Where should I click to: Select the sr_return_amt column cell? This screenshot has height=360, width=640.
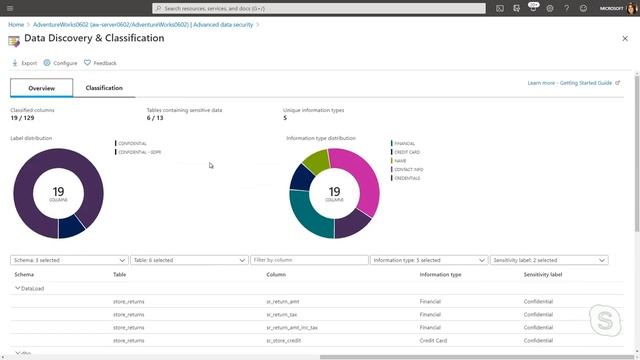click(283, 302)
